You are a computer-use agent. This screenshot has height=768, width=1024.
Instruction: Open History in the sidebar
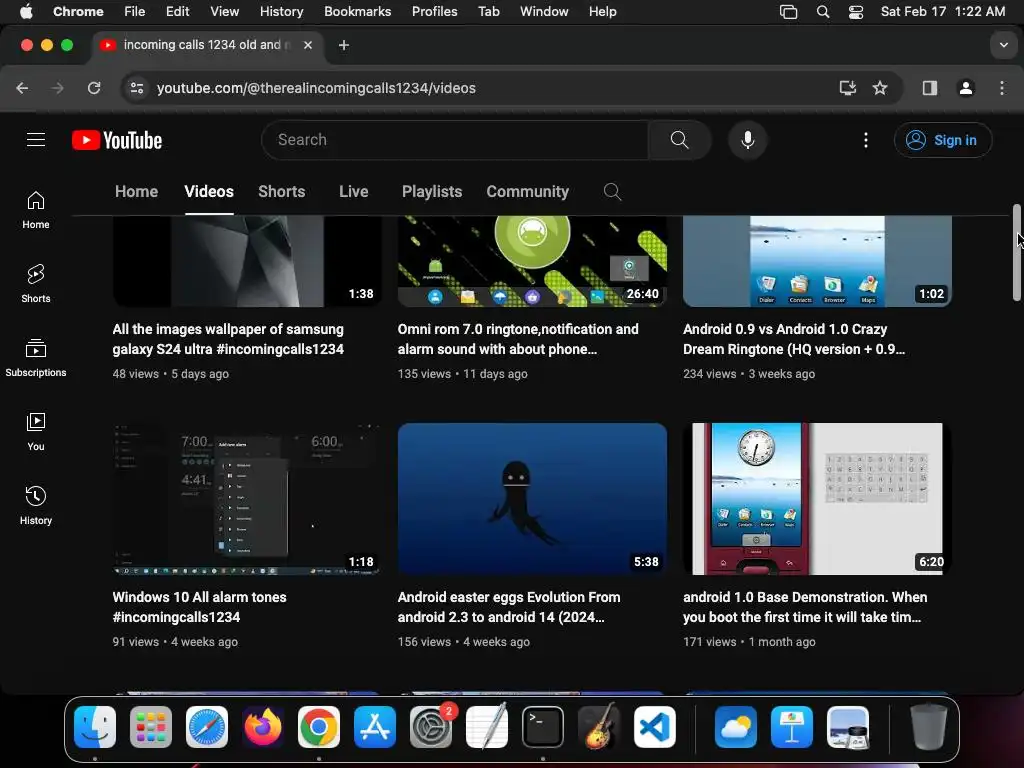[x=36, y=506]
